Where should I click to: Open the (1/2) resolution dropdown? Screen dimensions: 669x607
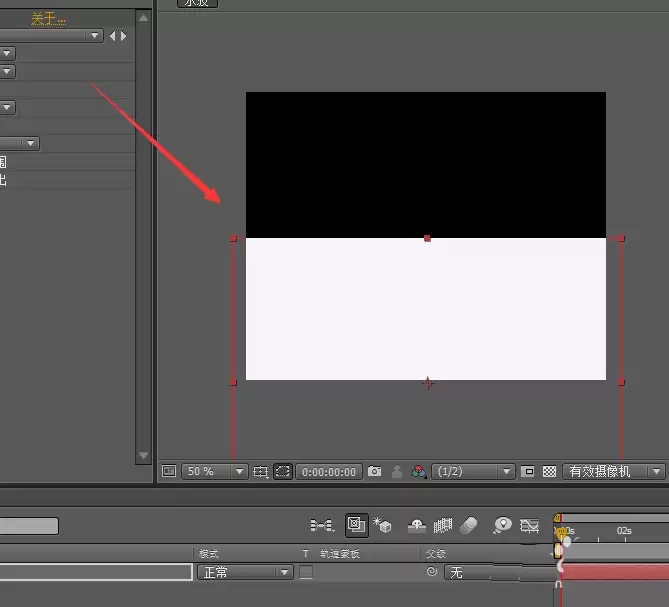coord(473,471)
